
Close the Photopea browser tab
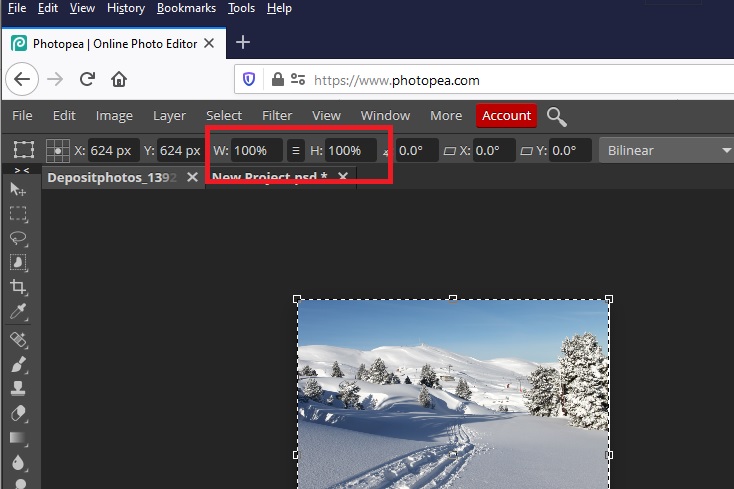click(209, 44)
